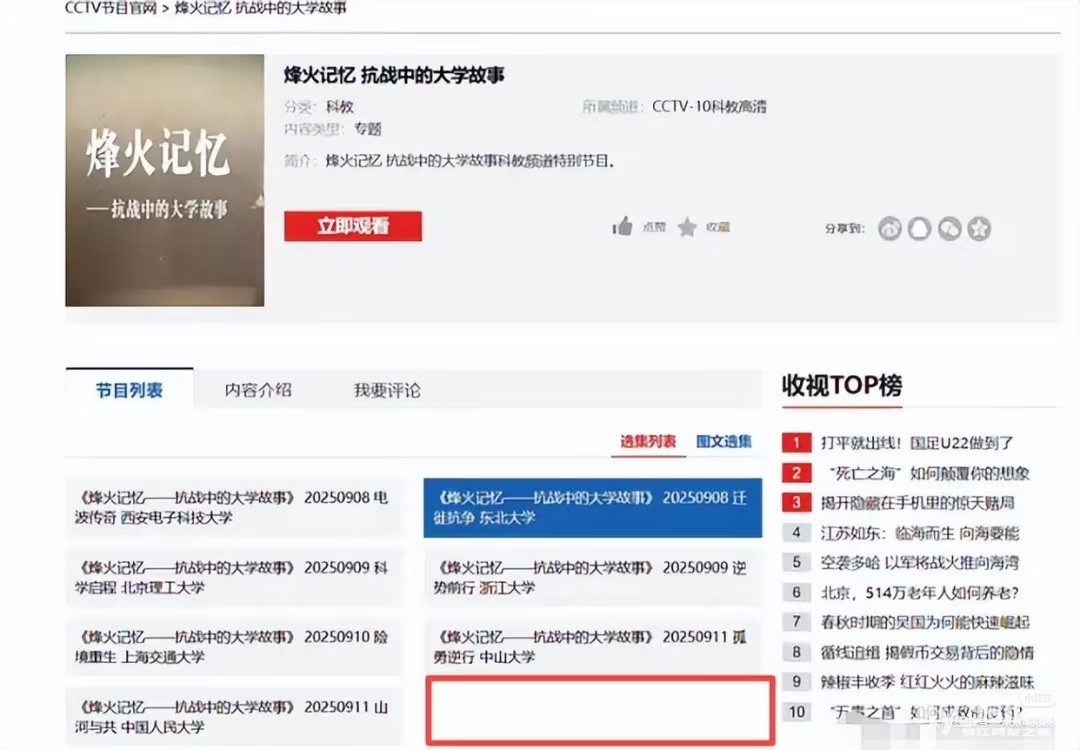Click the thumbs-up like icon
Image resolution: width=1080 pixels, height=750 pixels.
(623, 227)
